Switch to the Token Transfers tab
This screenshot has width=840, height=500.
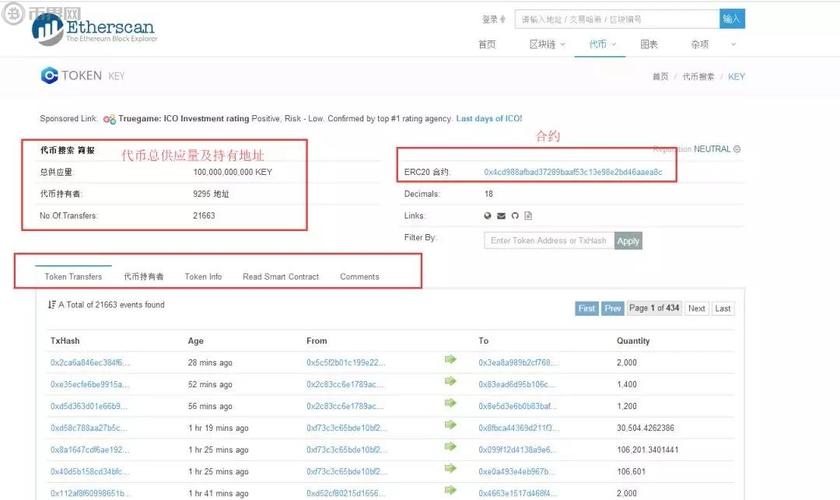73,277
